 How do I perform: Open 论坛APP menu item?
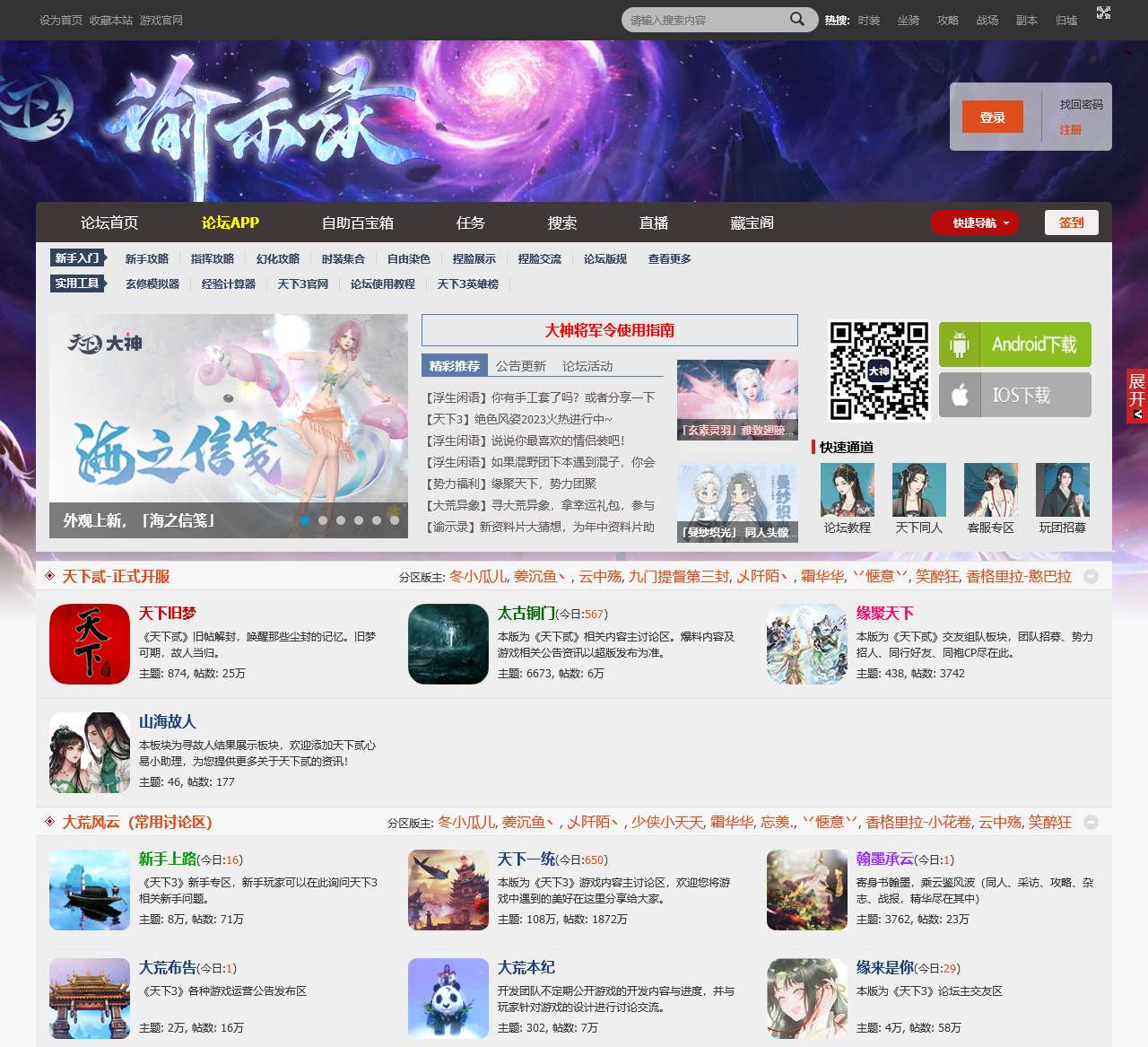(230, 222)
